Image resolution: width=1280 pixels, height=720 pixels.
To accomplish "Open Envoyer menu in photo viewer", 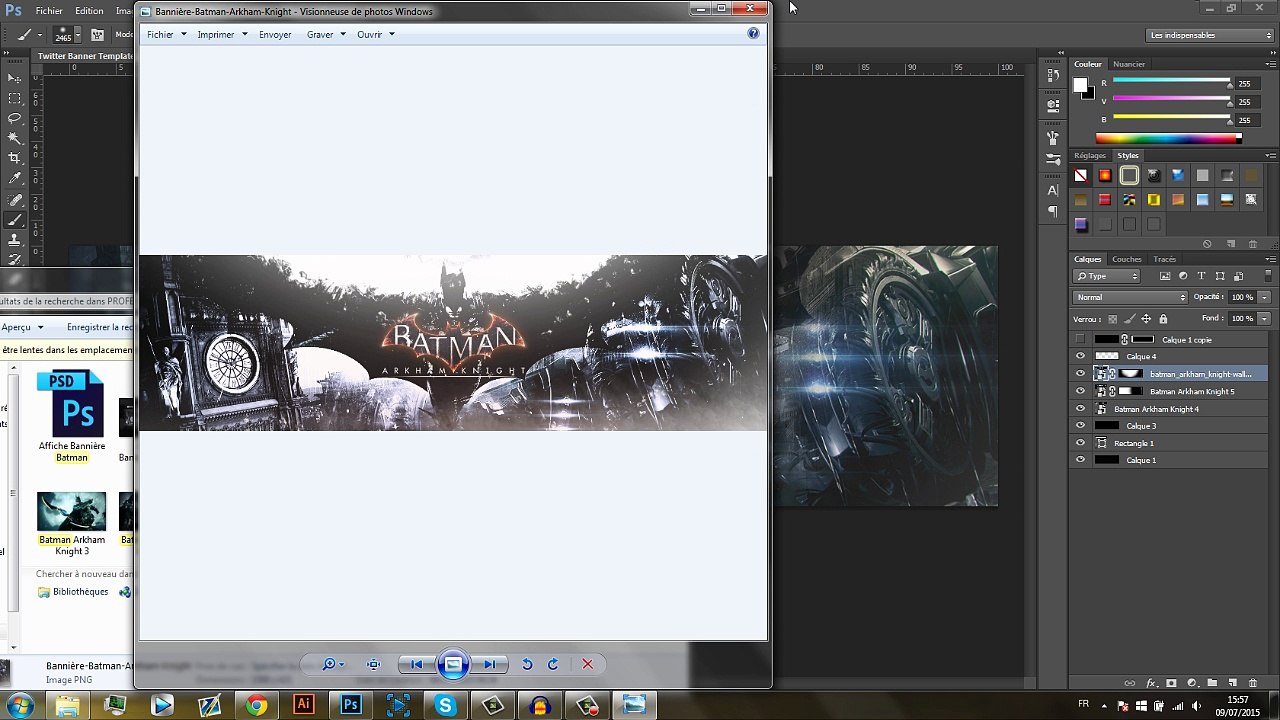I will [x=275, y=34].
